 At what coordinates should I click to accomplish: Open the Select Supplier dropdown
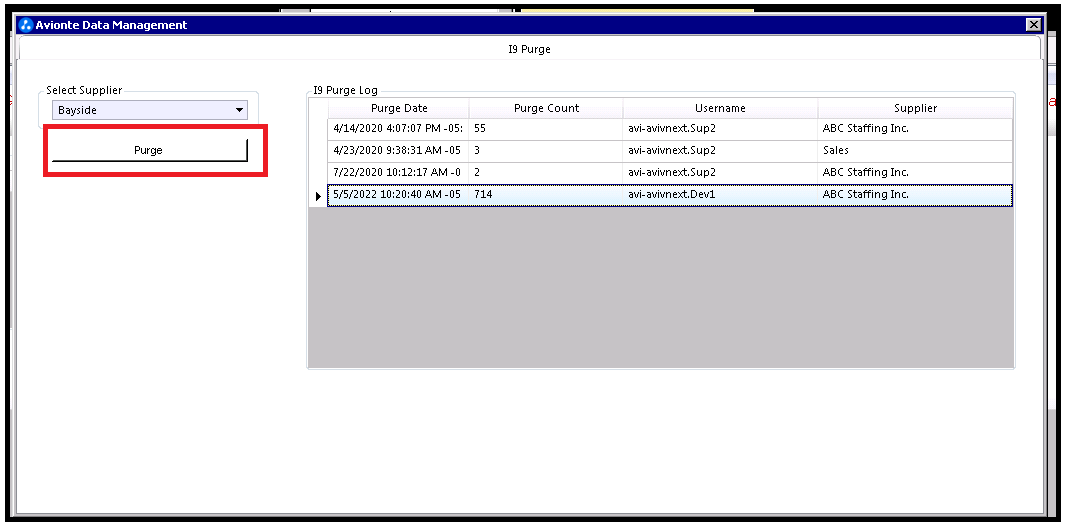coord(150,110)
